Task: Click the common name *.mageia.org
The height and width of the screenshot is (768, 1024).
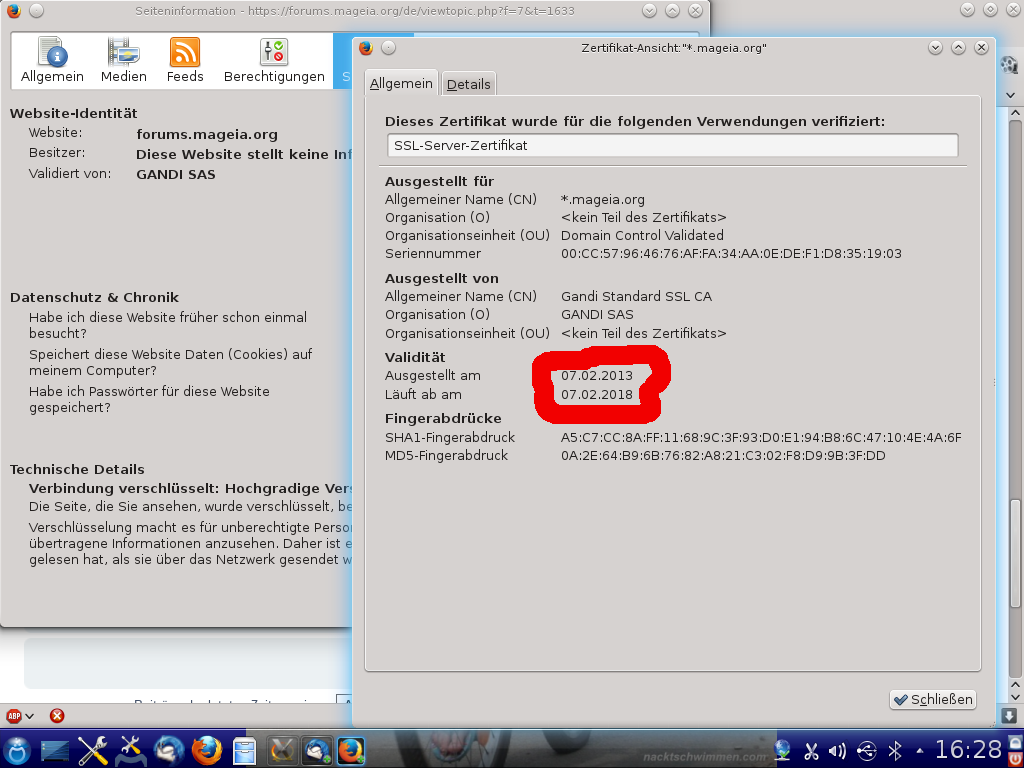Action: click(x=603, y=200)
